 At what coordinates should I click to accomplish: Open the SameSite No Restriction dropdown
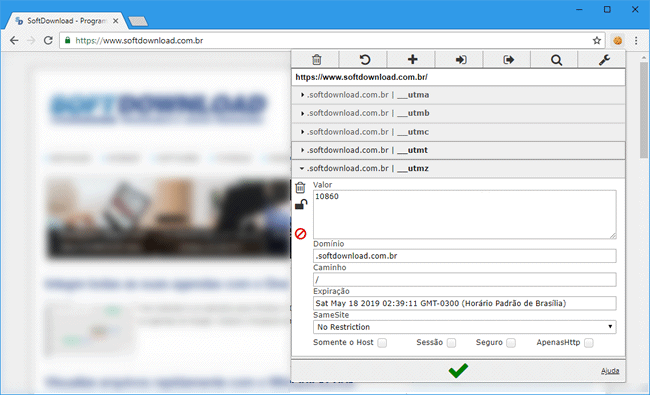[x=464, y=327]
